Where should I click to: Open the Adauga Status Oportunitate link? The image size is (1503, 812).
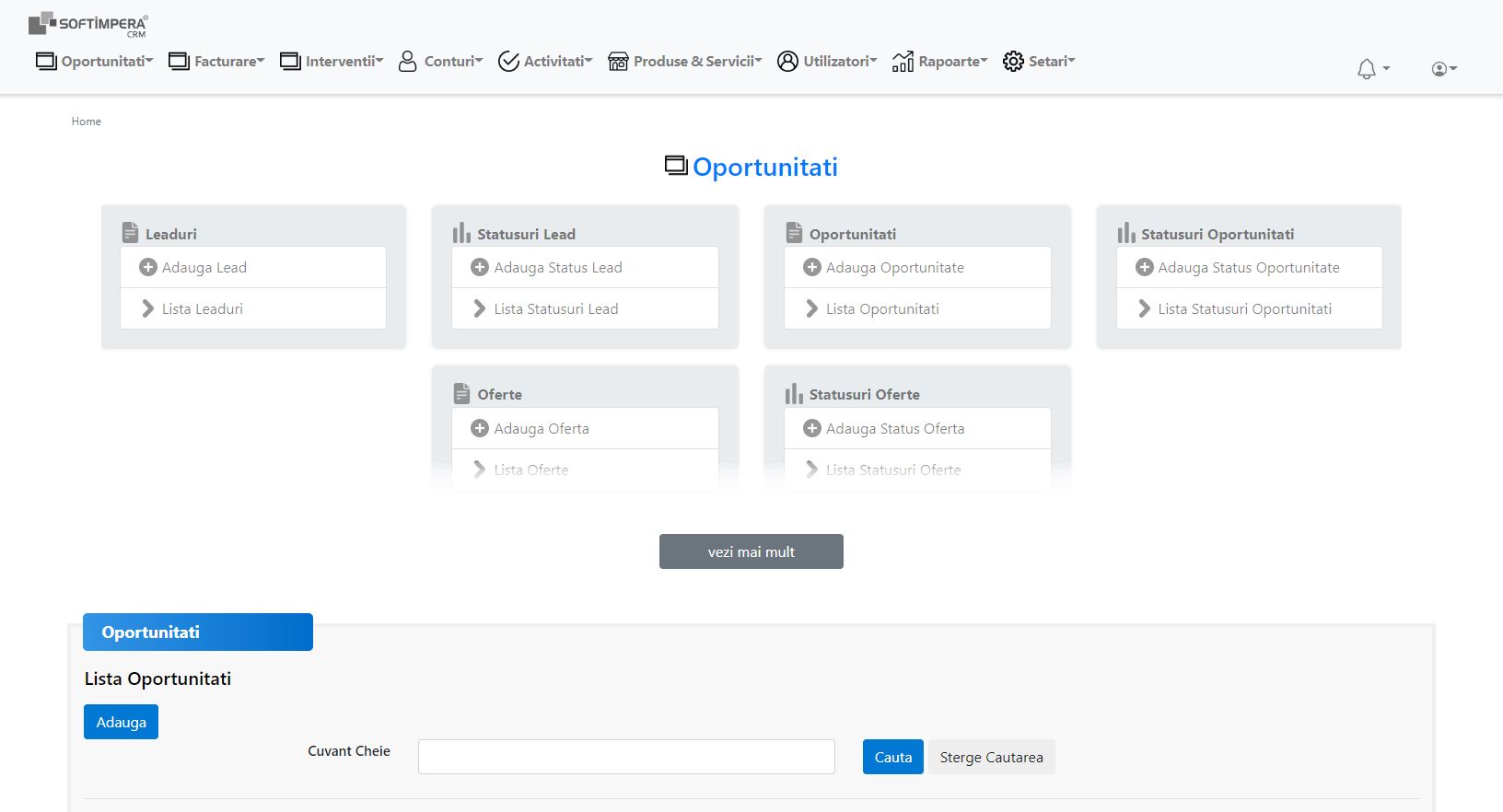[x=1250, y=267]
